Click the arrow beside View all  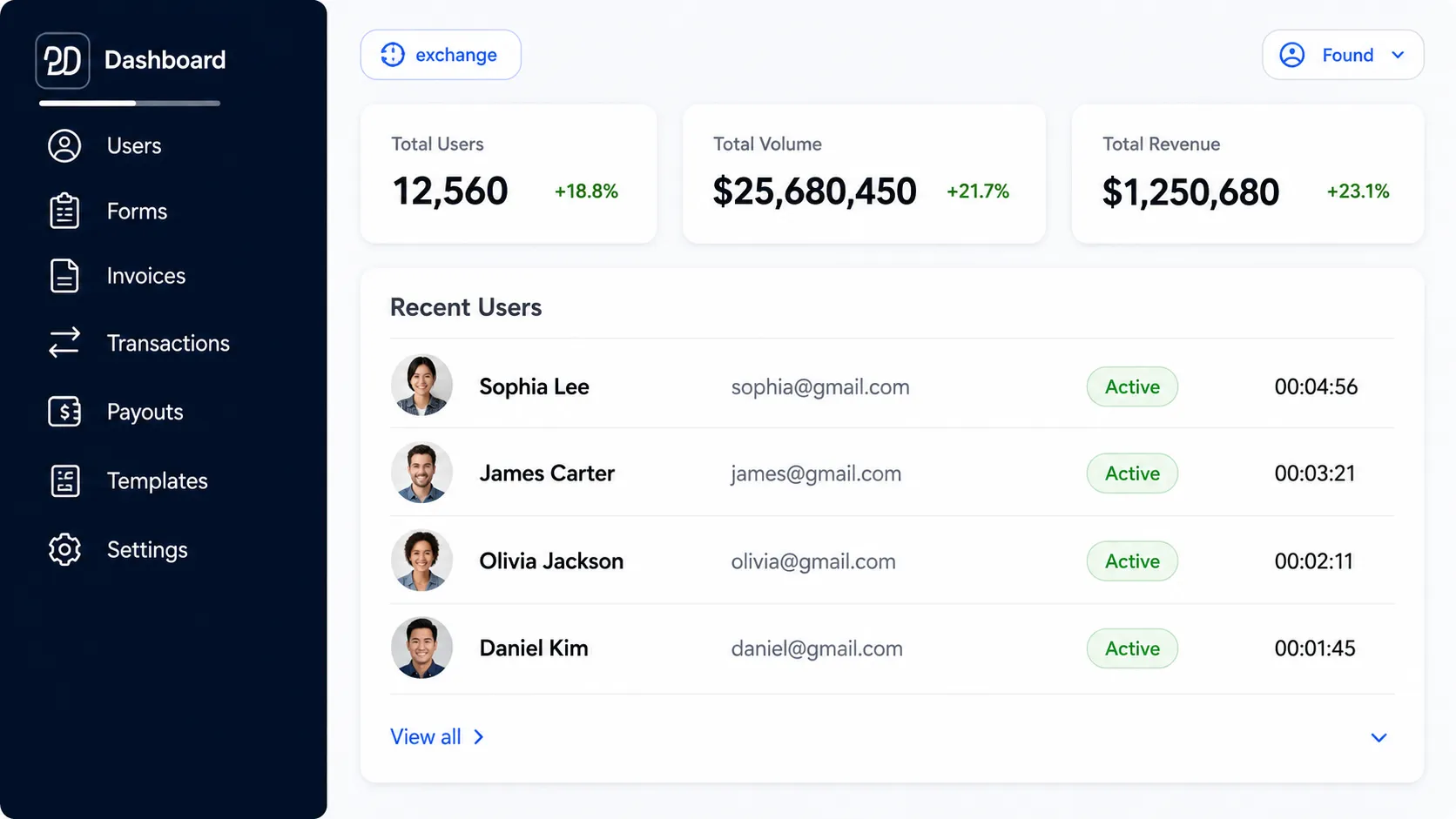(478, 737)
